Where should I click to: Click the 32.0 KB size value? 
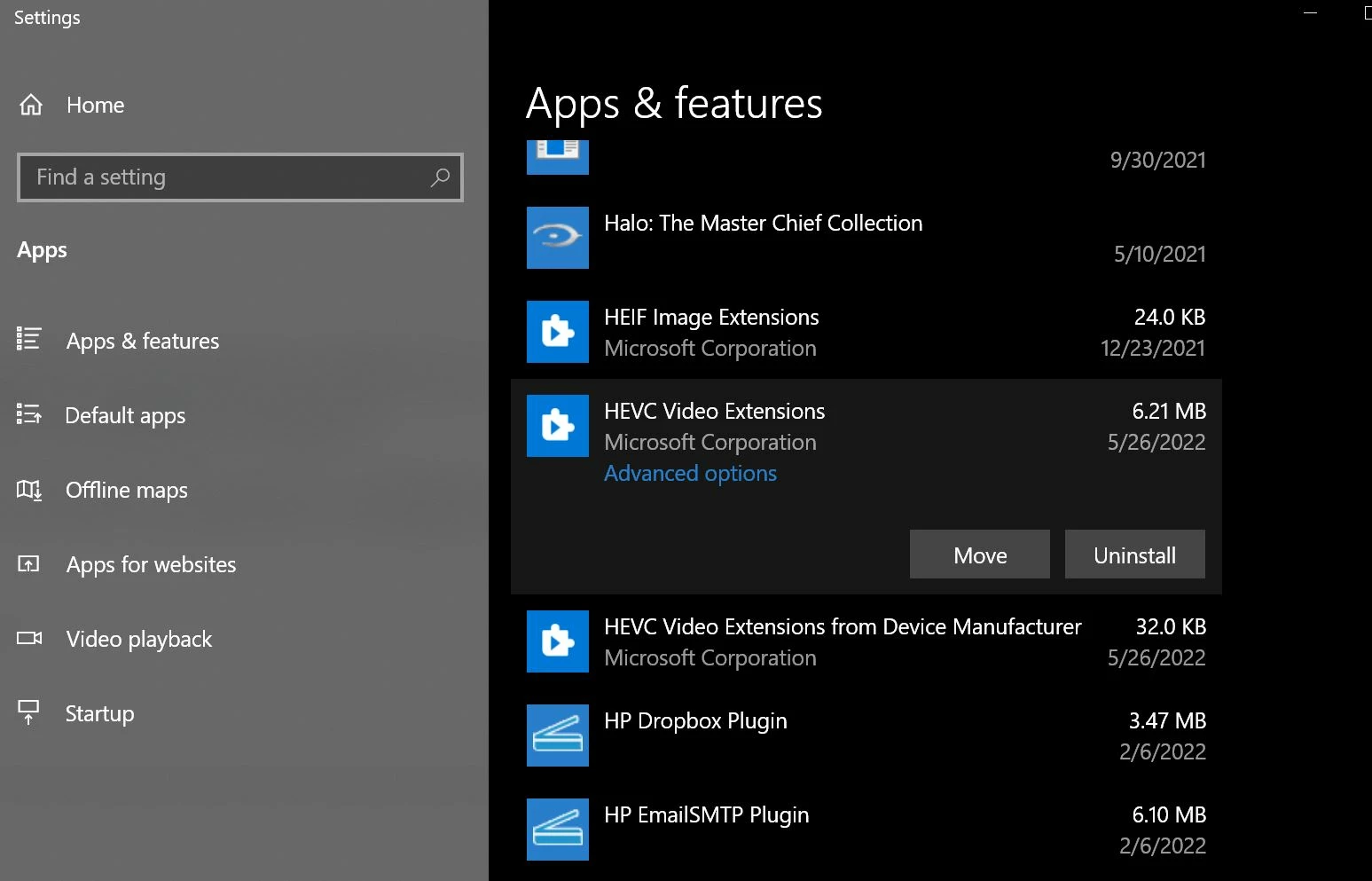(1171, 627)
